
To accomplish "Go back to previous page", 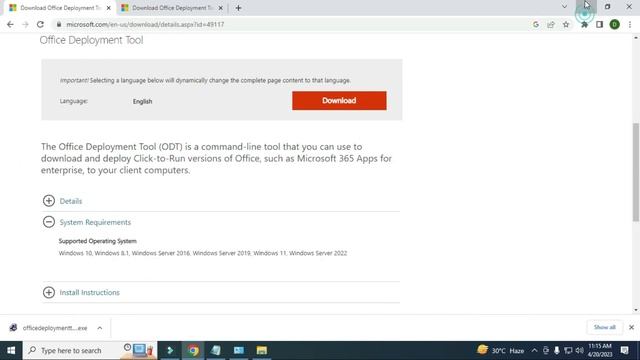I will [x=10, y=24].
